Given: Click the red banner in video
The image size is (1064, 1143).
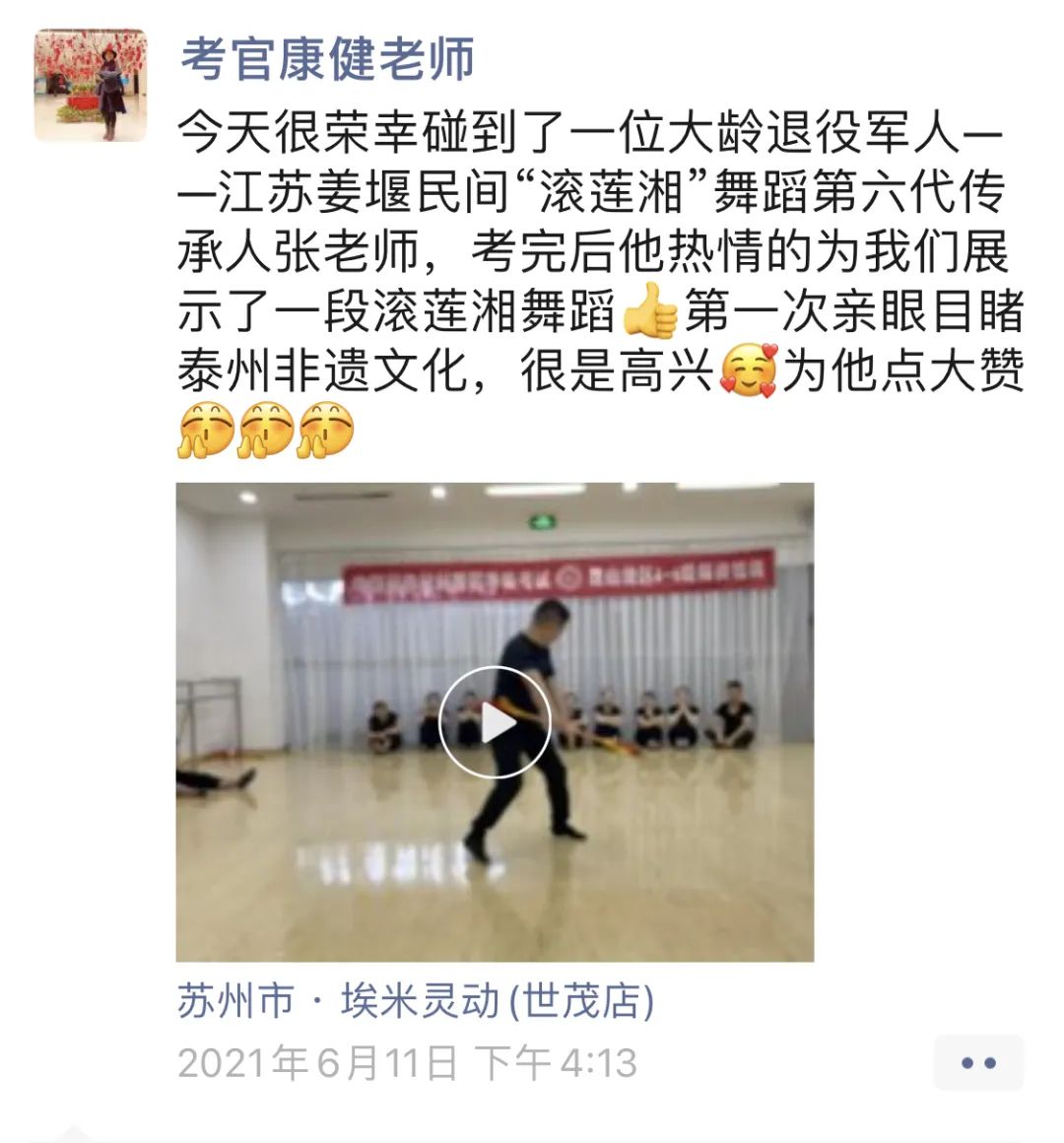Looking at the screenshot, I should click(559, 576).
